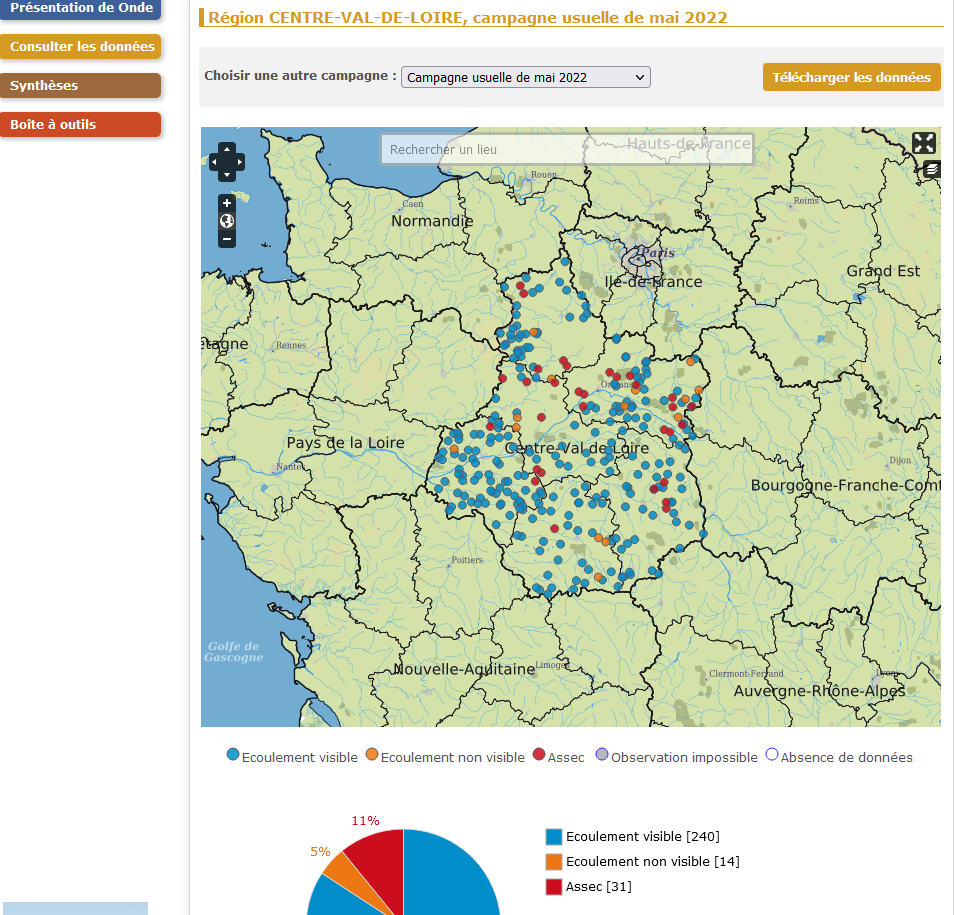Pan the map downward with the arrow

(x=227, y=175)
